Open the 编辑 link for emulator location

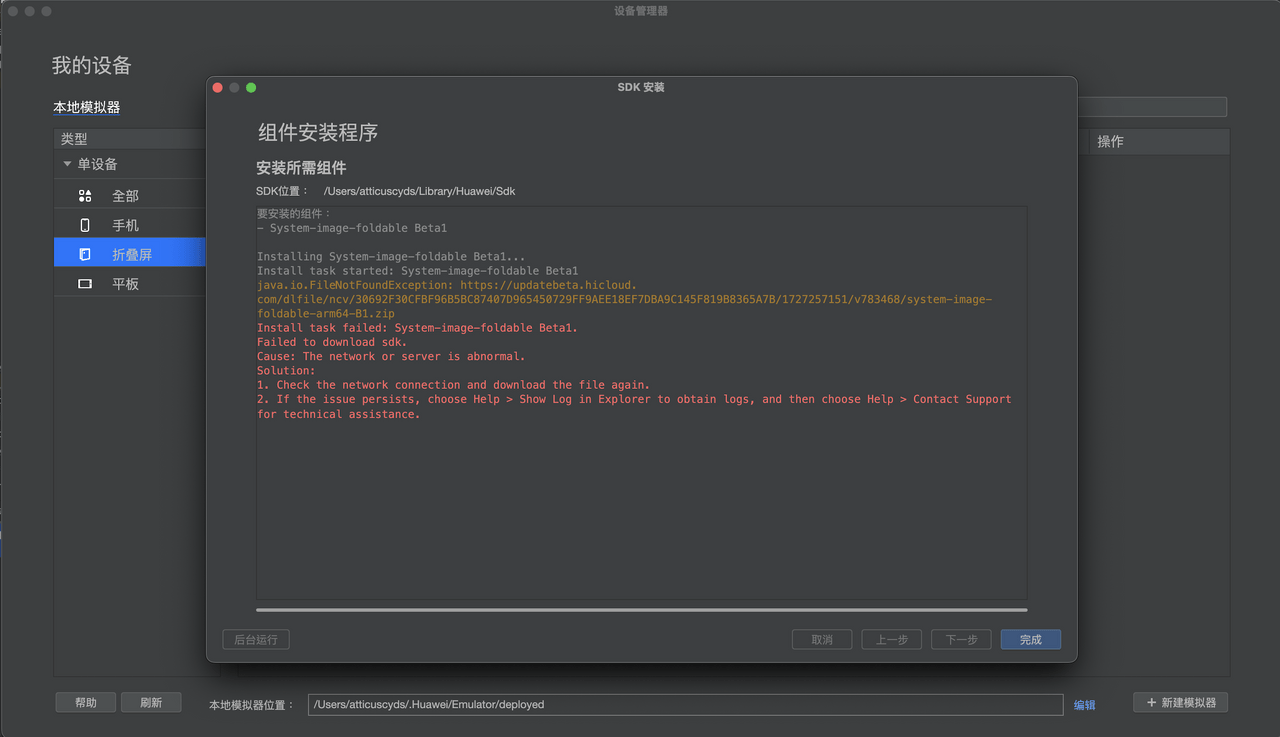click(x=1085, y=705)
